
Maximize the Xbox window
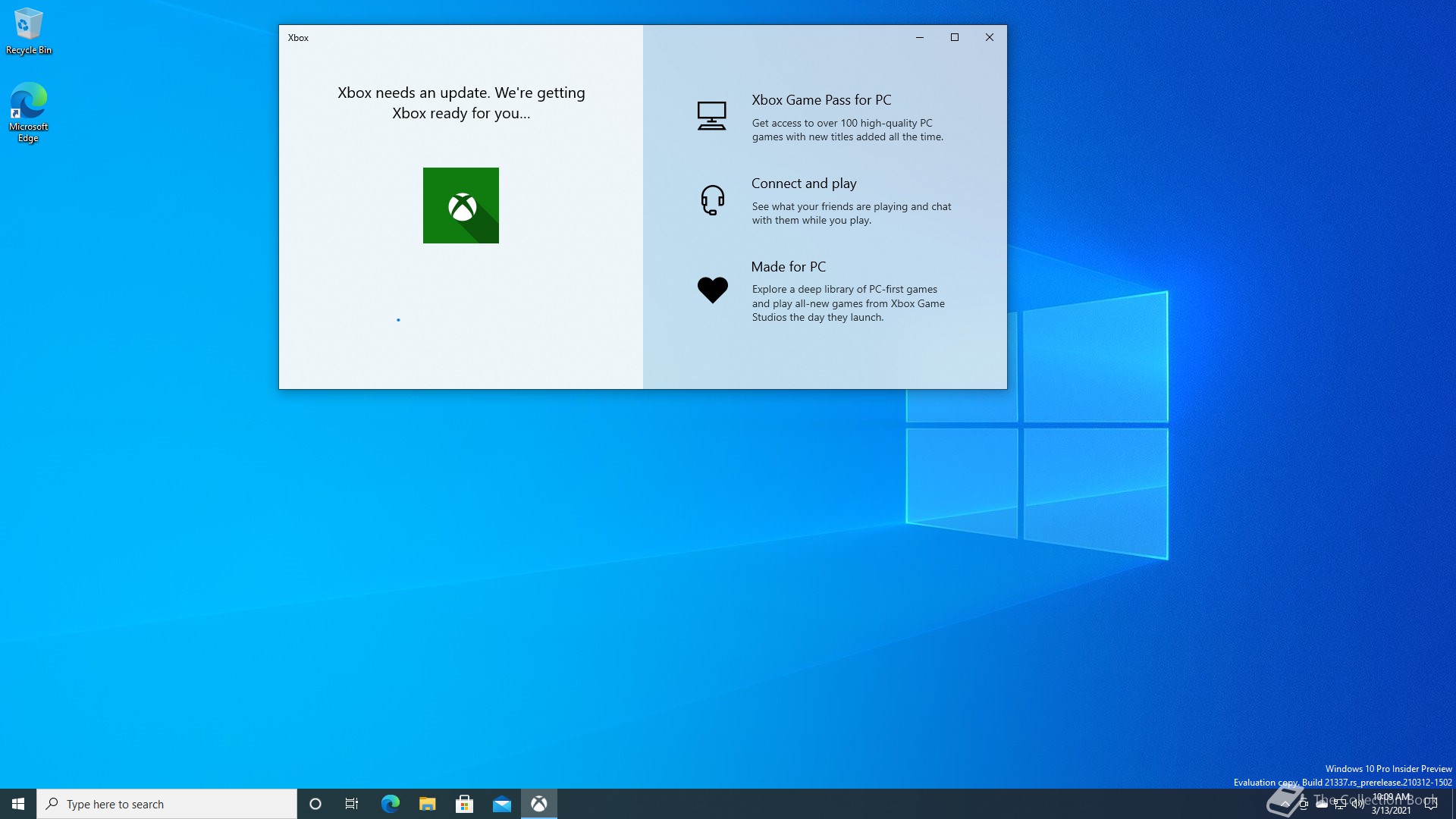955,37
